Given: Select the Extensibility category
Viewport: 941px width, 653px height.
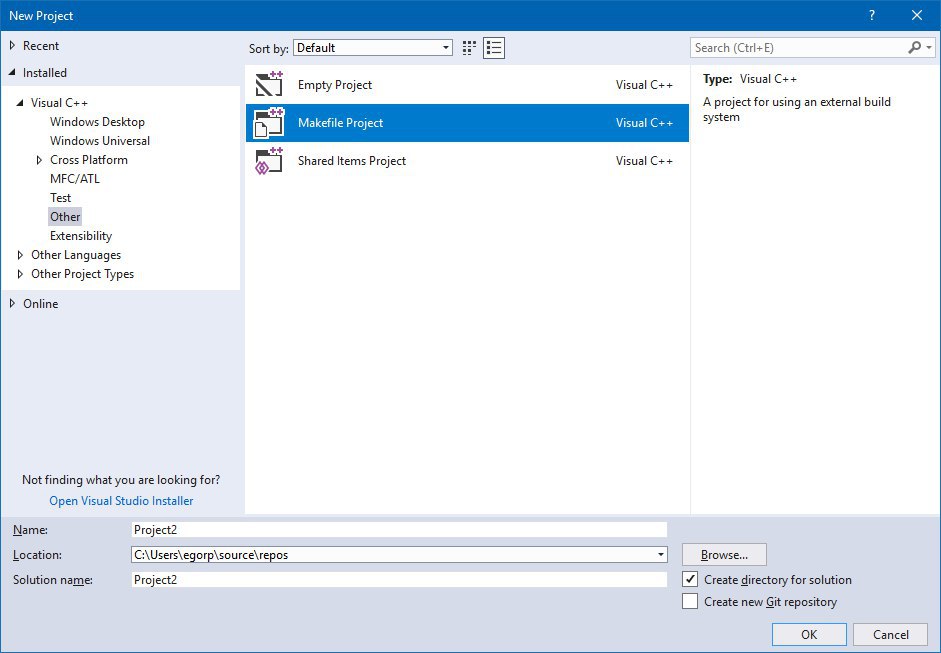Looking at the screenshot, I should (x=81, y=236).
